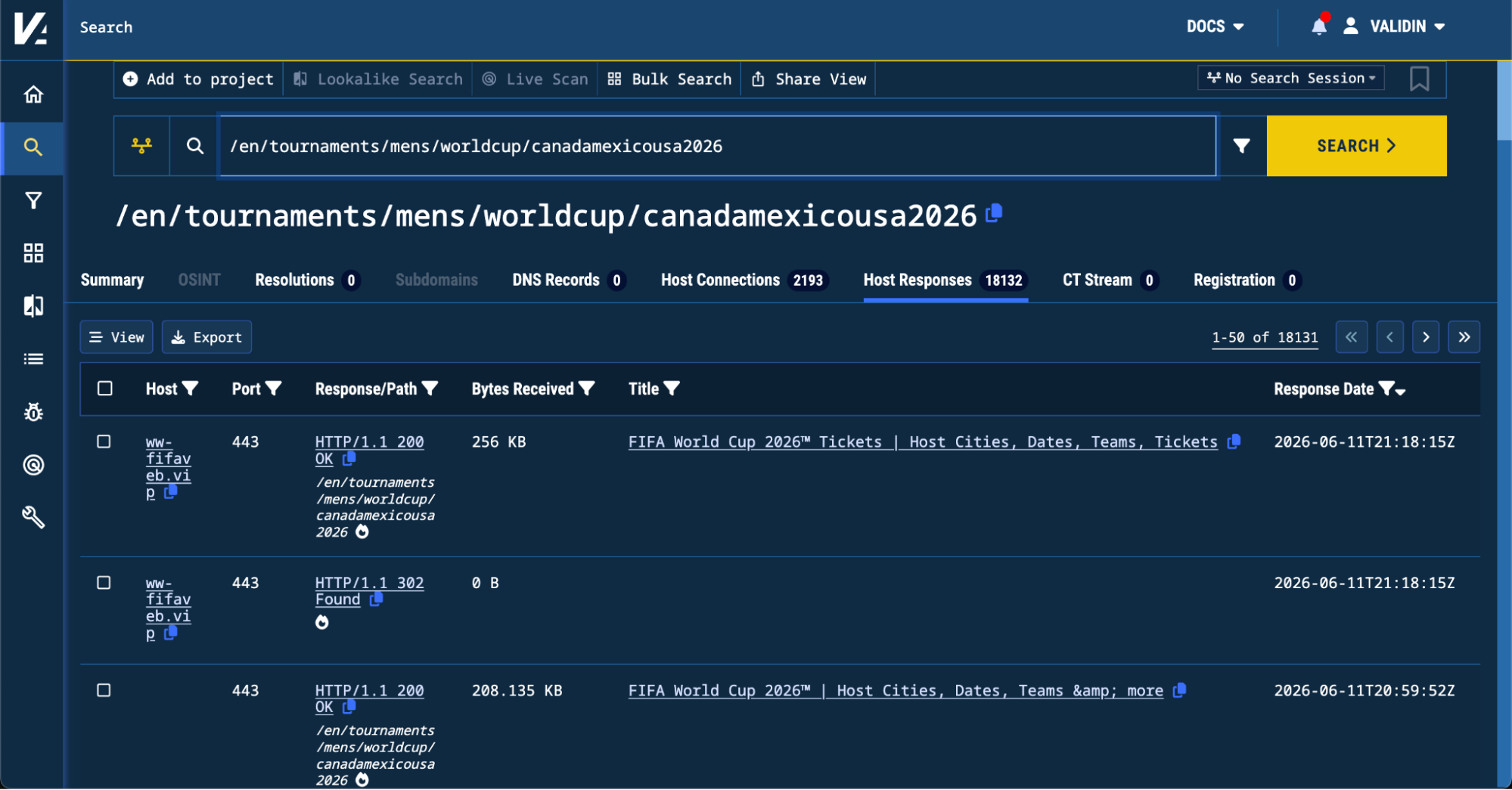Viewport: 1512px width, 790px height.
Task: Copy the FIFA World Cup Tickets title
Action: tap(1234, 441)
